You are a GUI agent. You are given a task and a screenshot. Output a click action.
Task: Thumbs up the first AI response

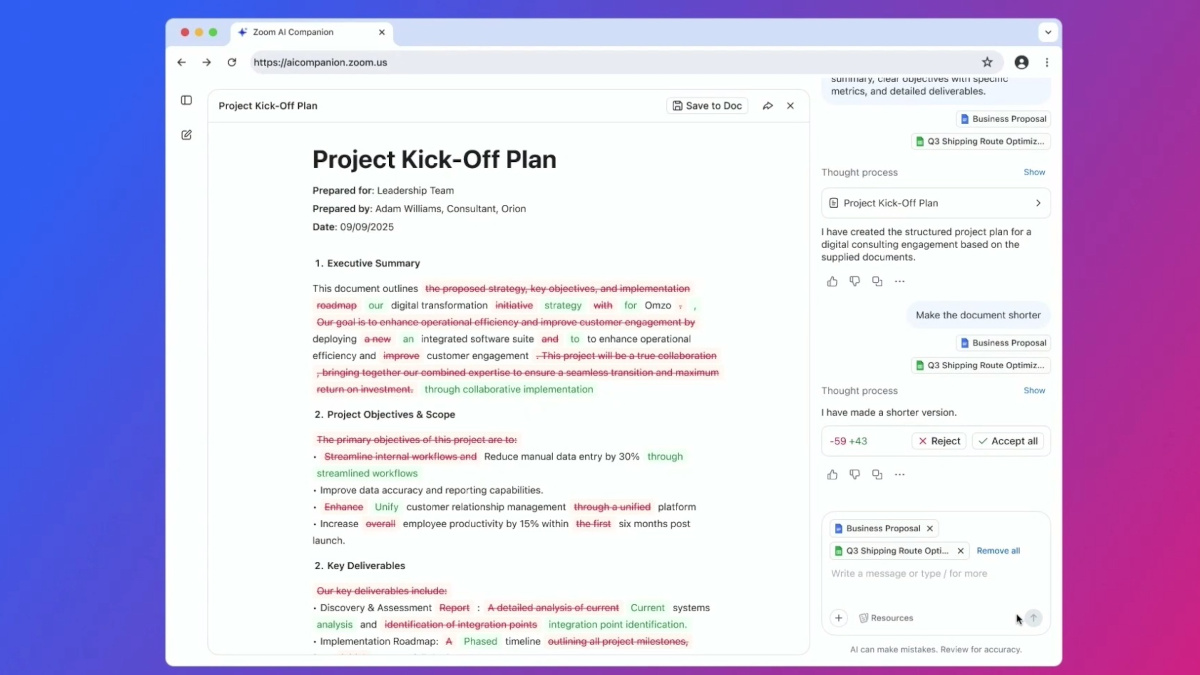pos(832,282)
